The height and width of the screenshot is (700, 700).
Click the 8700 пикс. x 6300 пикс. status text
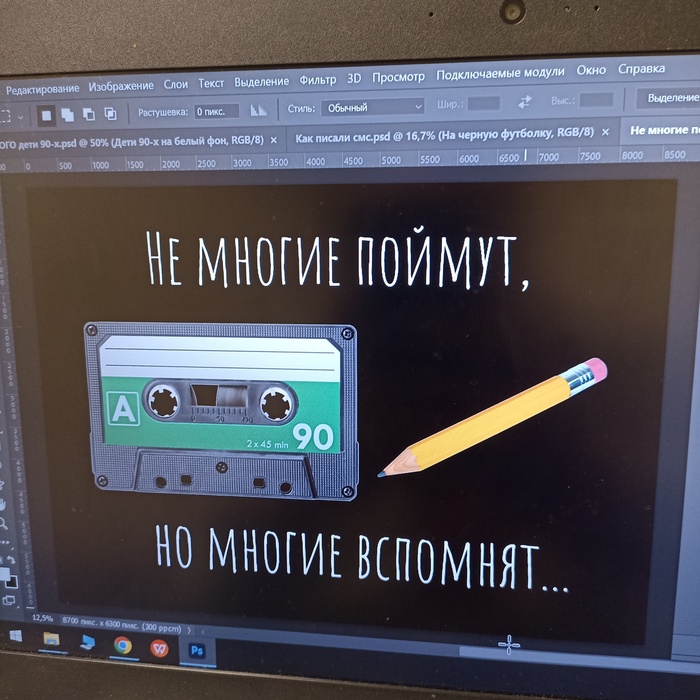click(121, 624)
